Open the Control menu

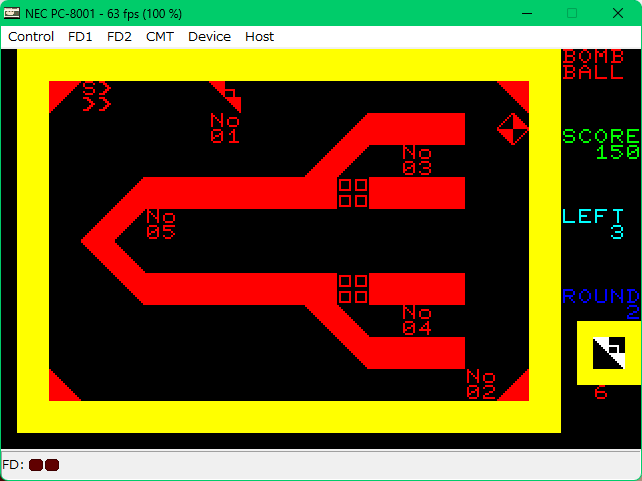[31, 36]
